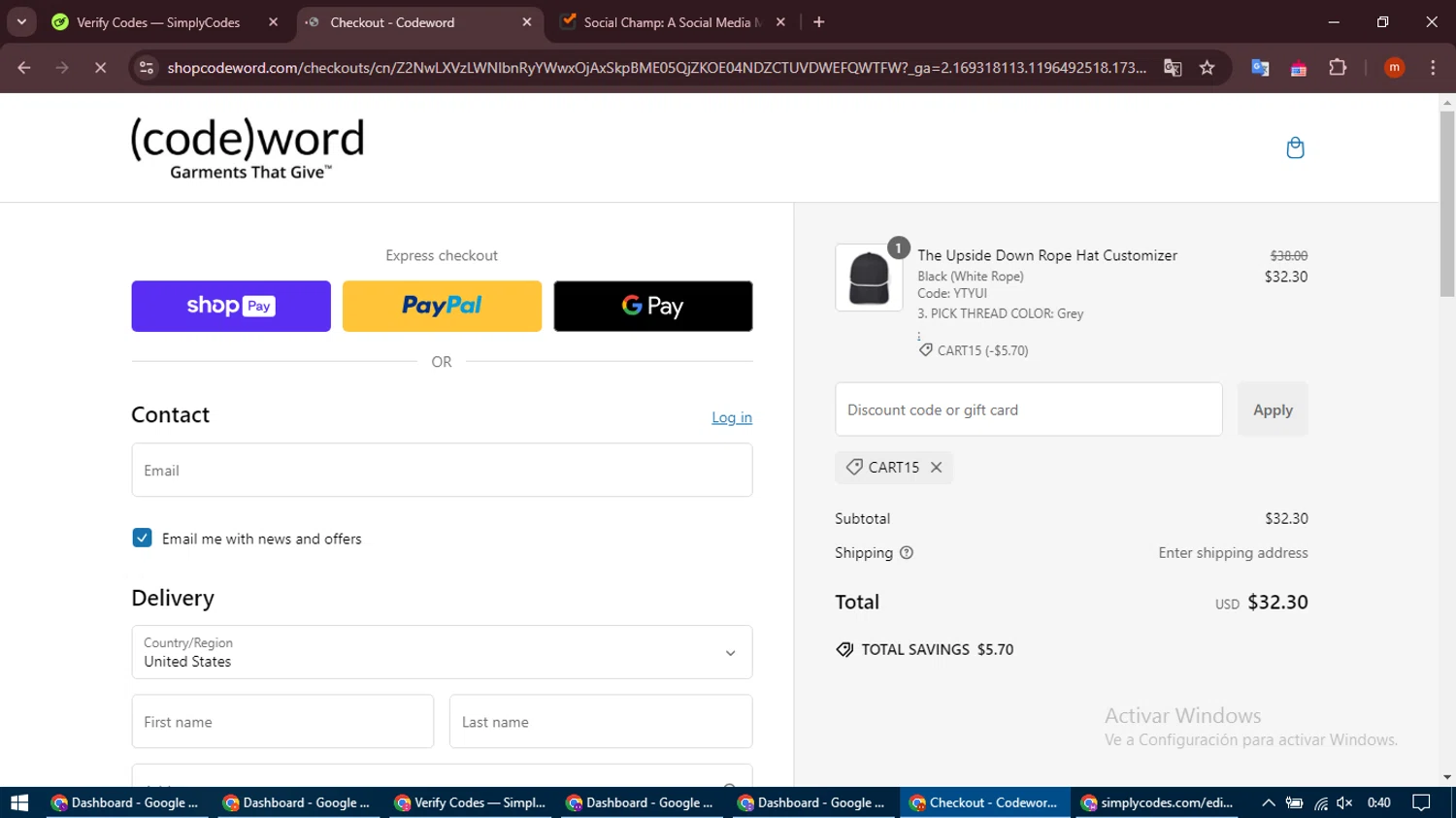Bookmark this page with the star icon

[1207, 68]
